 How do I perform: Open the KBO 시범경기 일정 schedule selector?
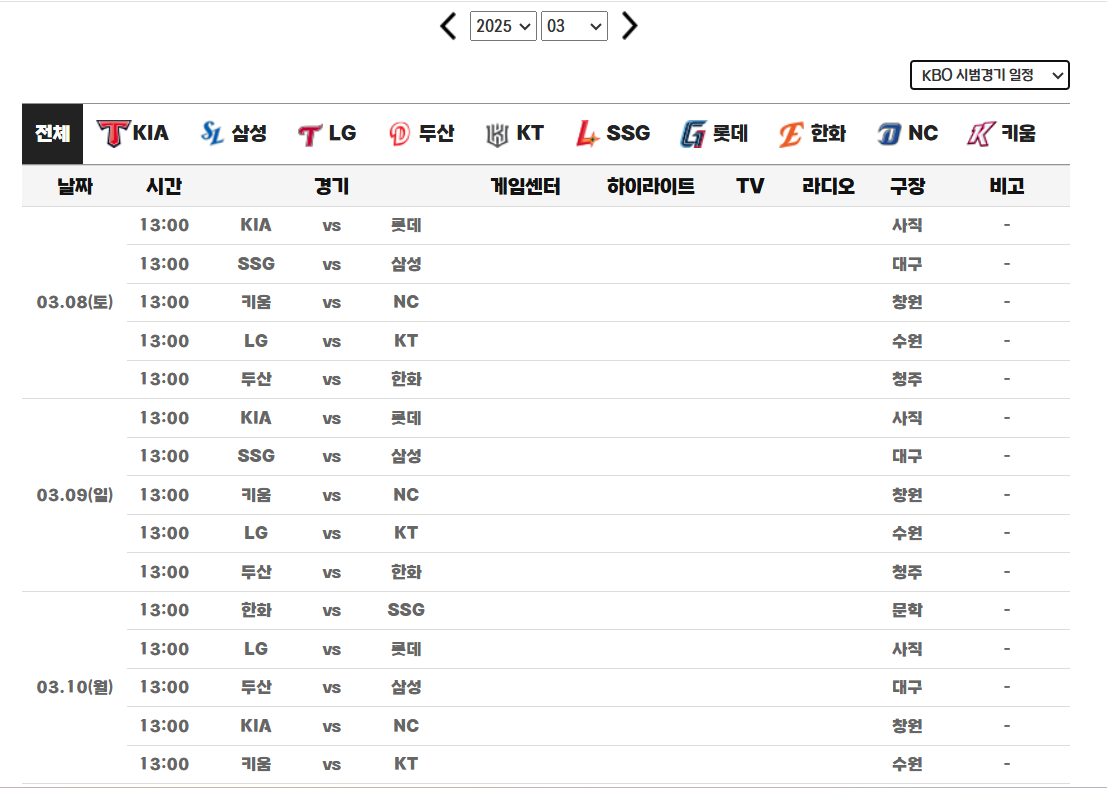pos(988,74)
